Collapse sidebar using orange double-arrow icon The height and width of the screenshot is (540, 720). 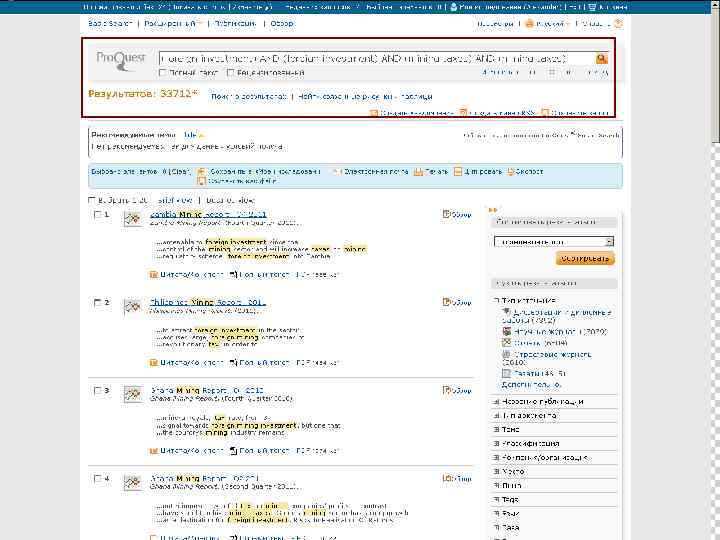pos(493,210)
